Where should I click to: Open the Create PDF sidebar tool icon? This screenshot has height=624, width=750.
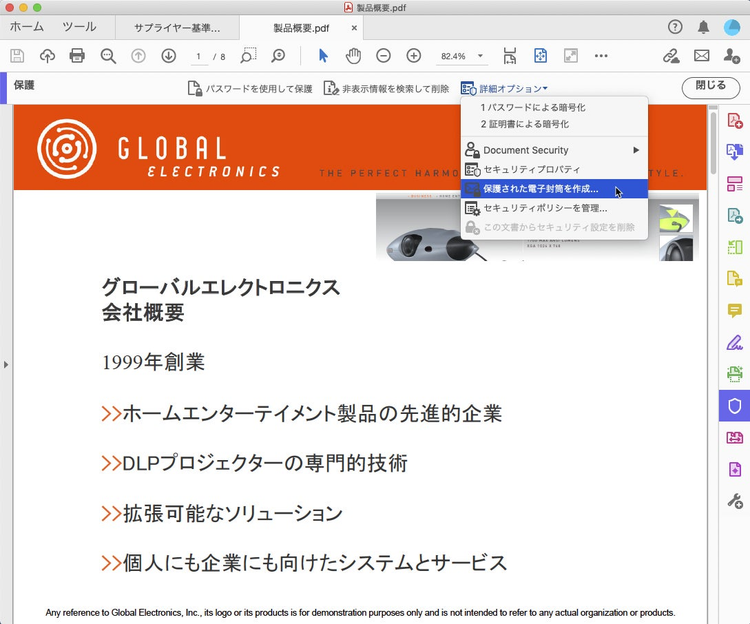735,120
